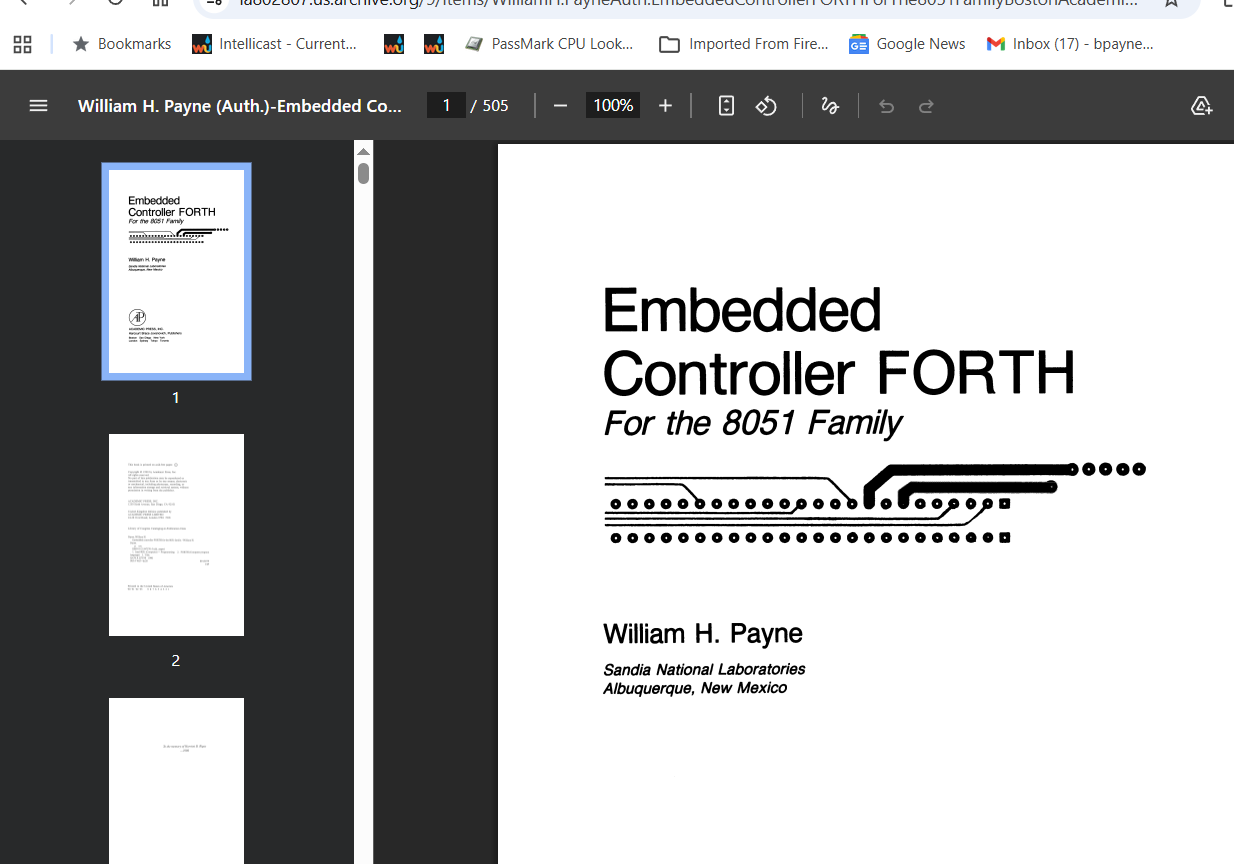Screen dimensions: 1234x864
Task: Click the page number input field
Action: [446, 106]
